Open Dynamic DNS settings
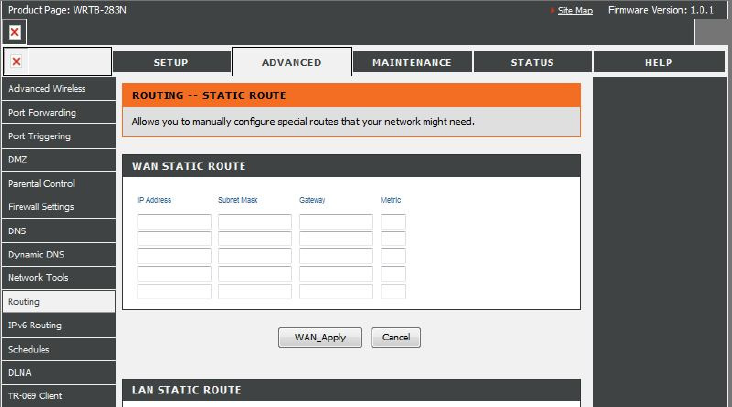732x407 pixels. pos(59,254)
